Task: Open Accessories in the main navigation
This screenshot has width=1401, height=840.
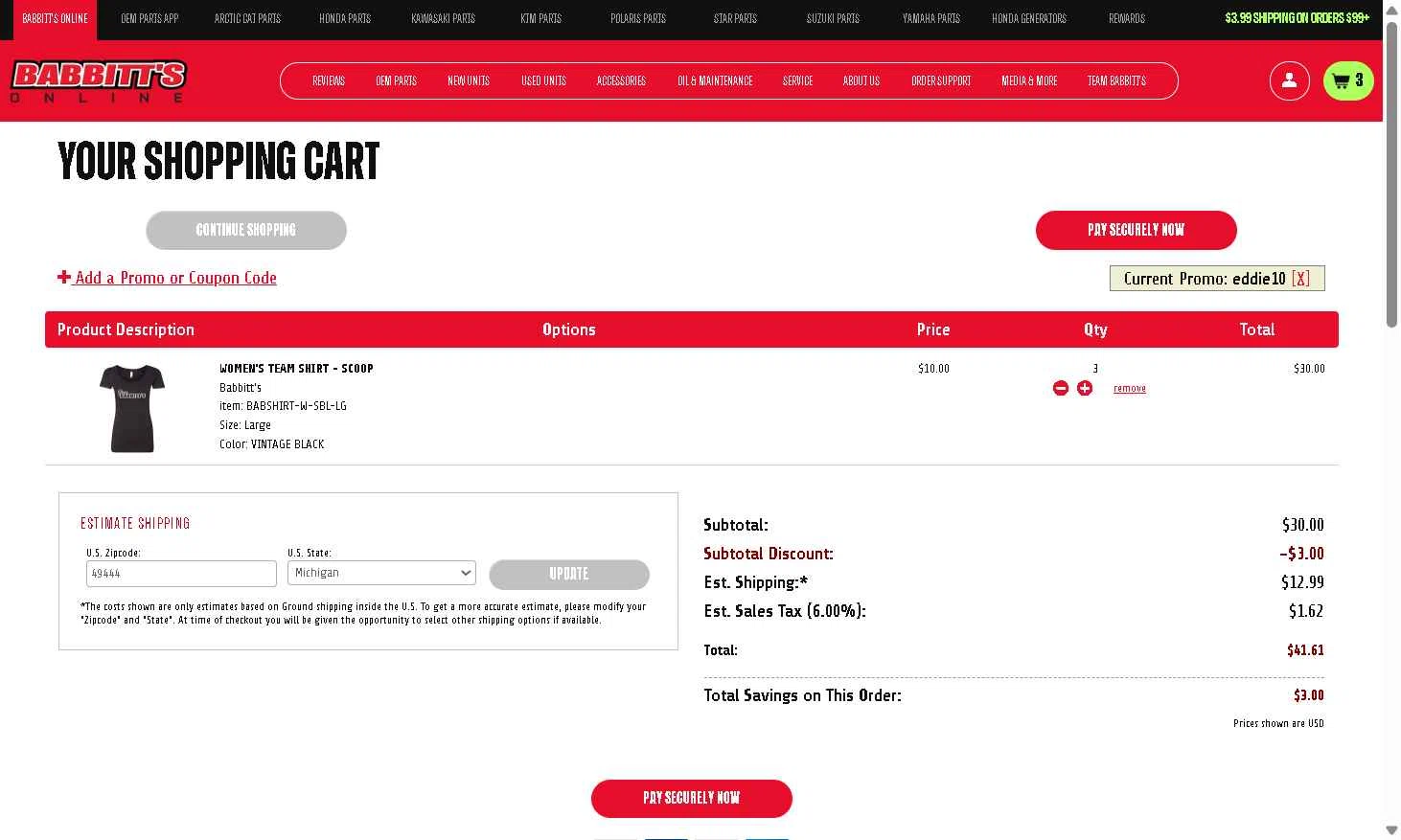Action: click(x=621, y=80)
